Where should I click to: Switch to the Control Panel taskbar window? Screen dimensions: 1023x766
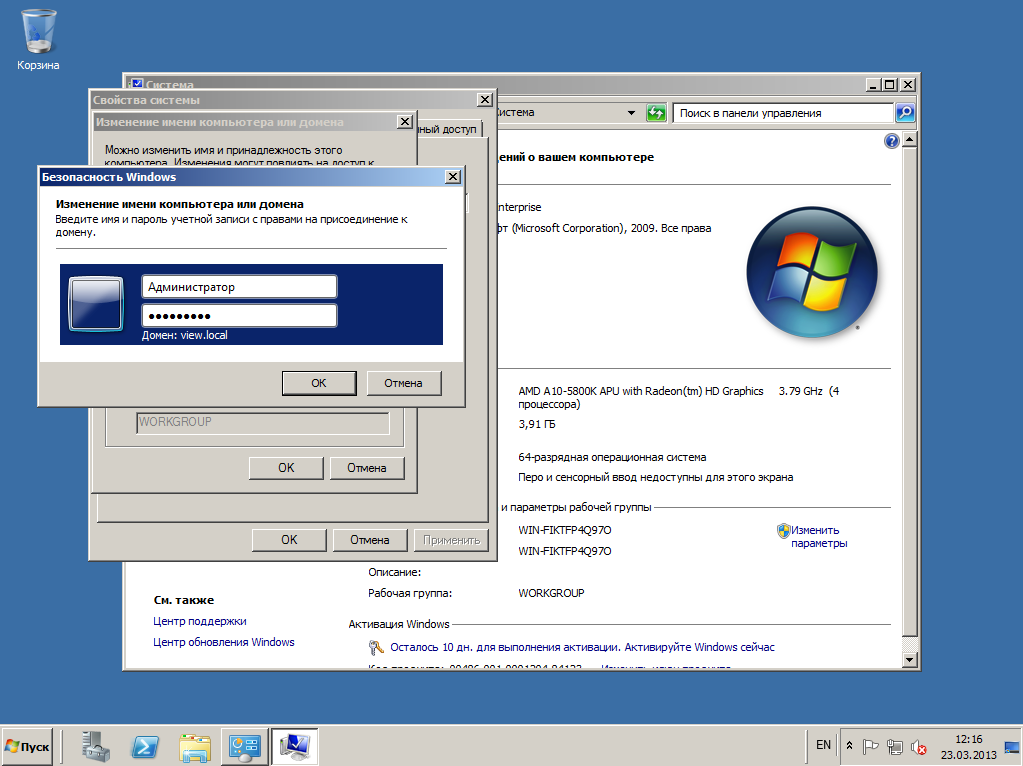coord(245,746)
